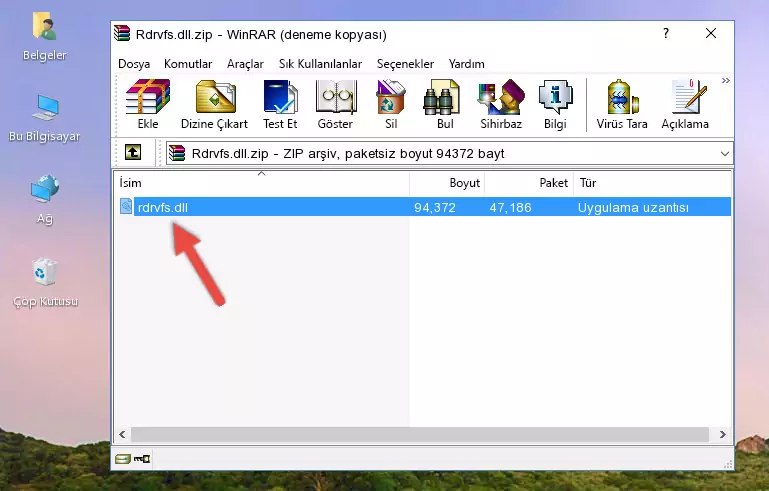Show archive Bilgi (Info)

tap(555, 104)
